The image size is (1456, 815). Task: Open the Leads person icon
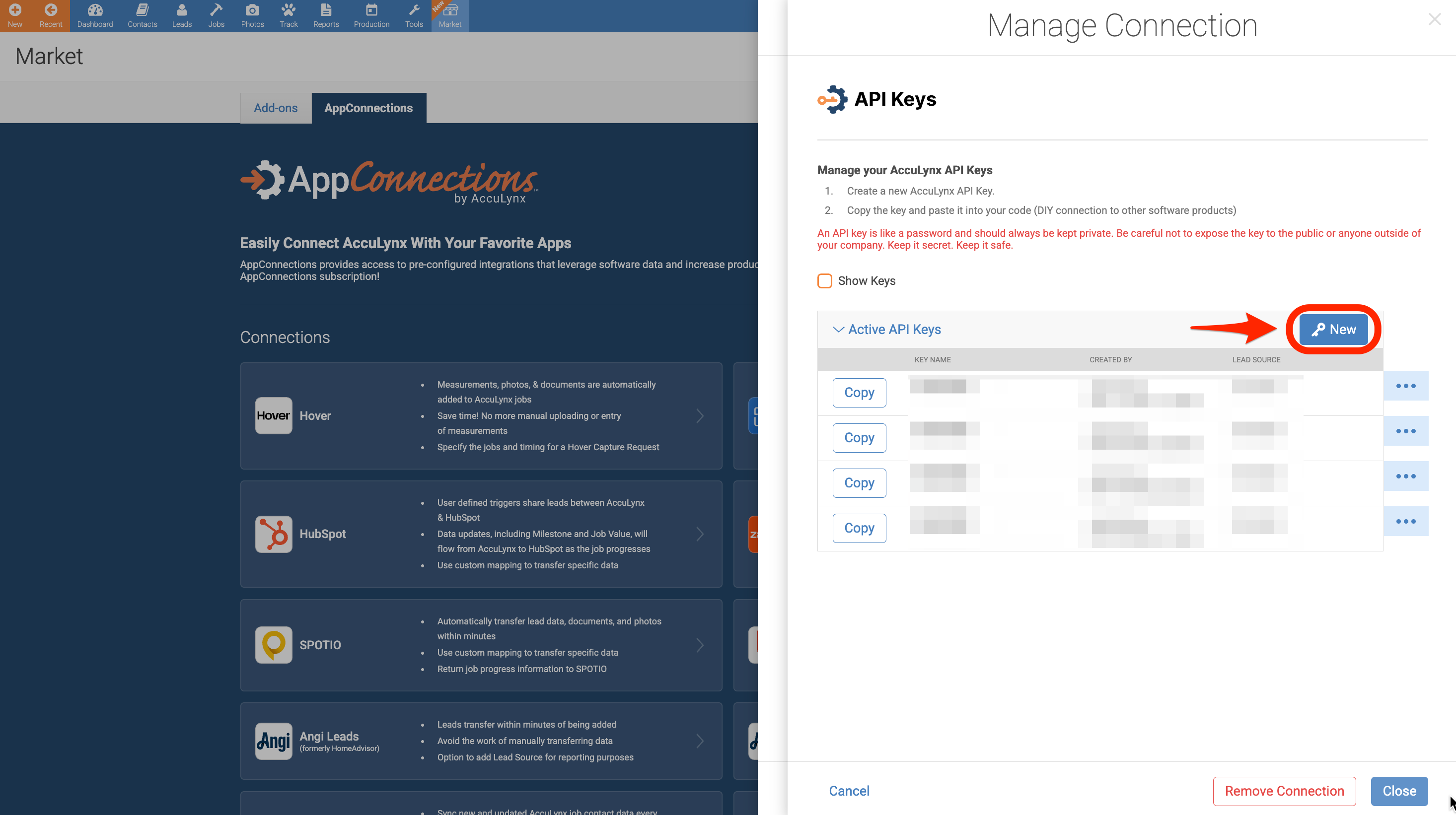coord(181,10)
